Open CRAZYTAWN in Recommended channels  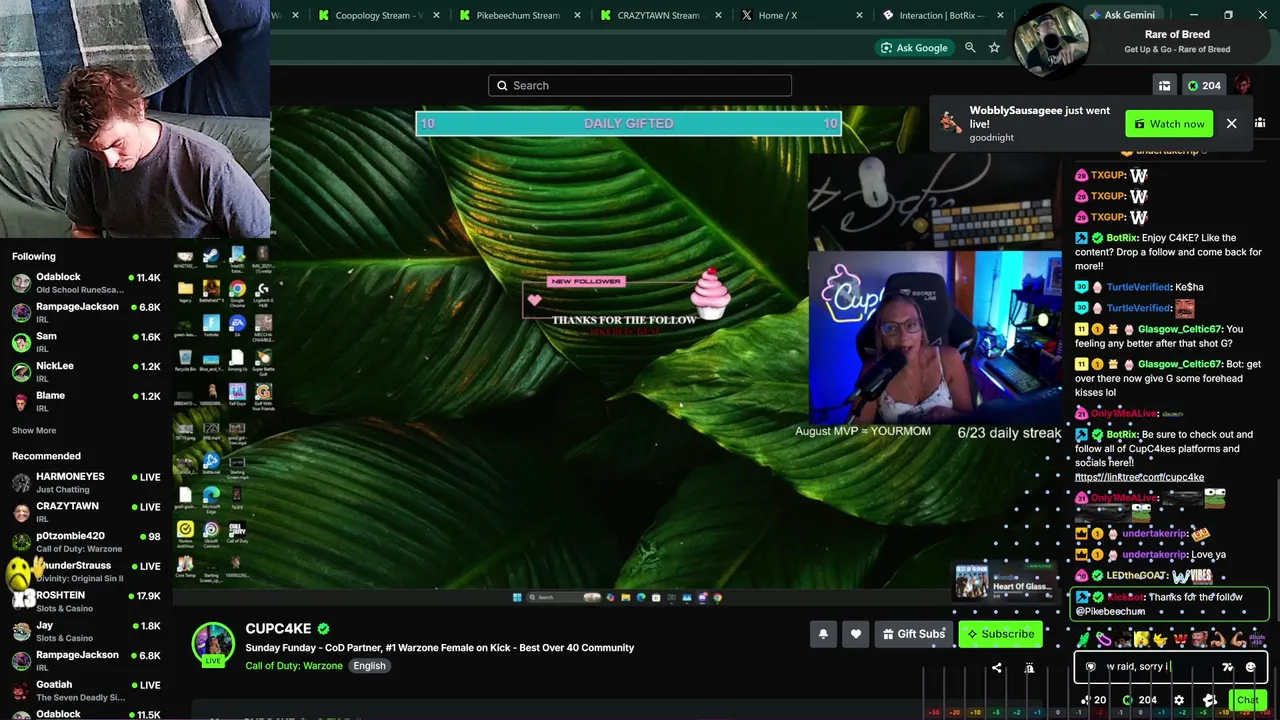[86, 513]
